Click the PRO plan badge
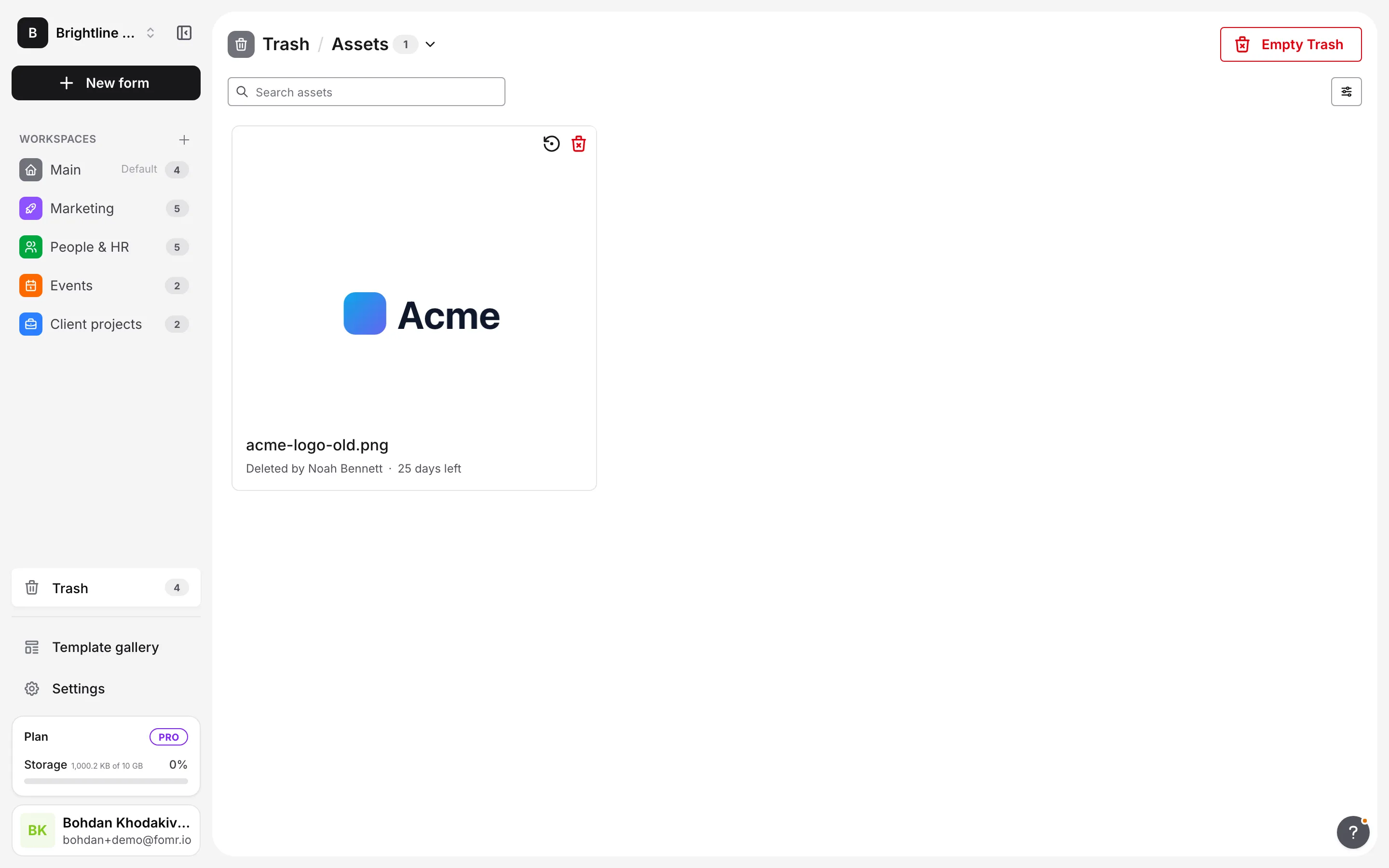1389x868 pixels. [169, 736]
